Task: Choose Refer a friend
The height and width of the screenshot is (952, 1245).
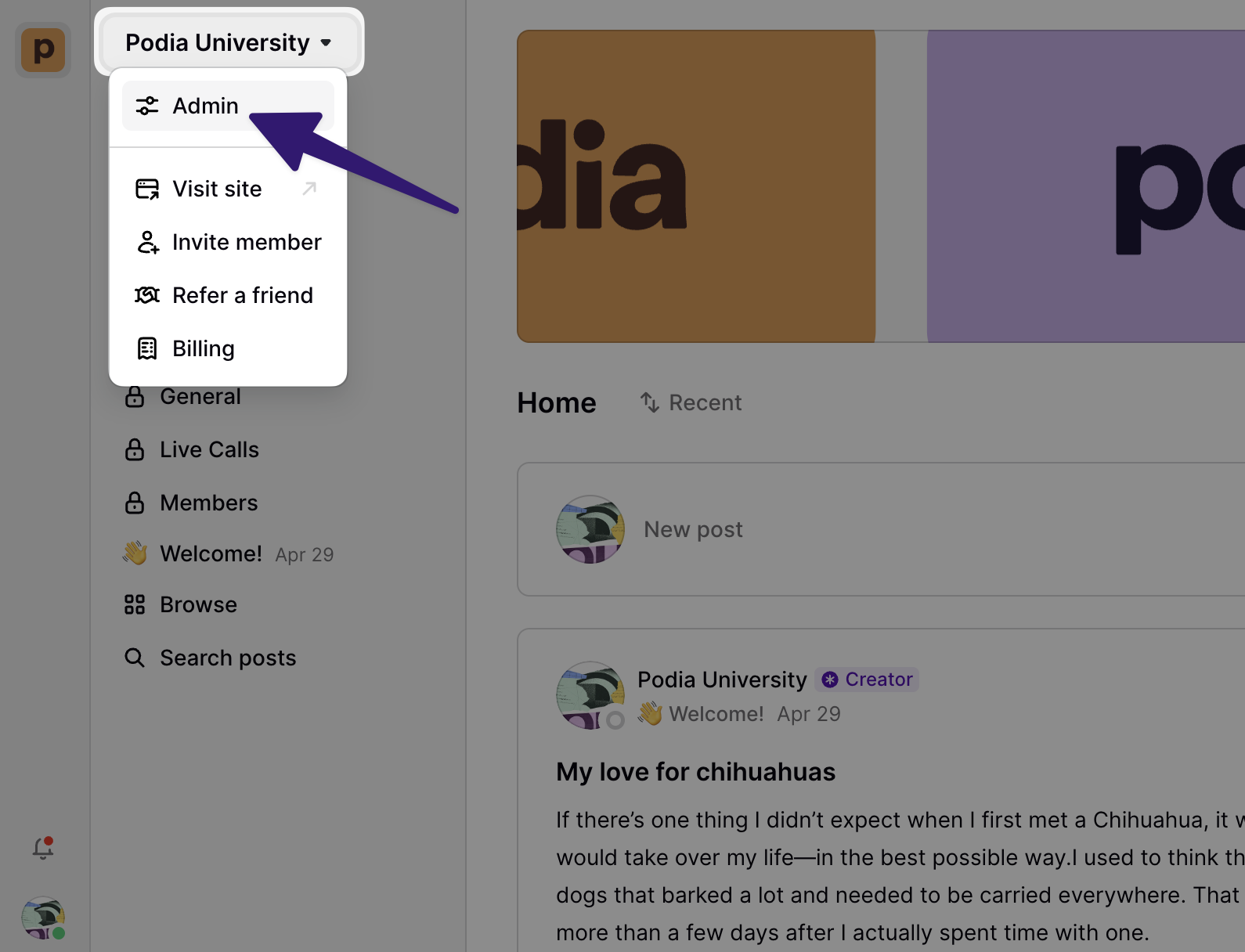Action: click(x=228, y=295)
